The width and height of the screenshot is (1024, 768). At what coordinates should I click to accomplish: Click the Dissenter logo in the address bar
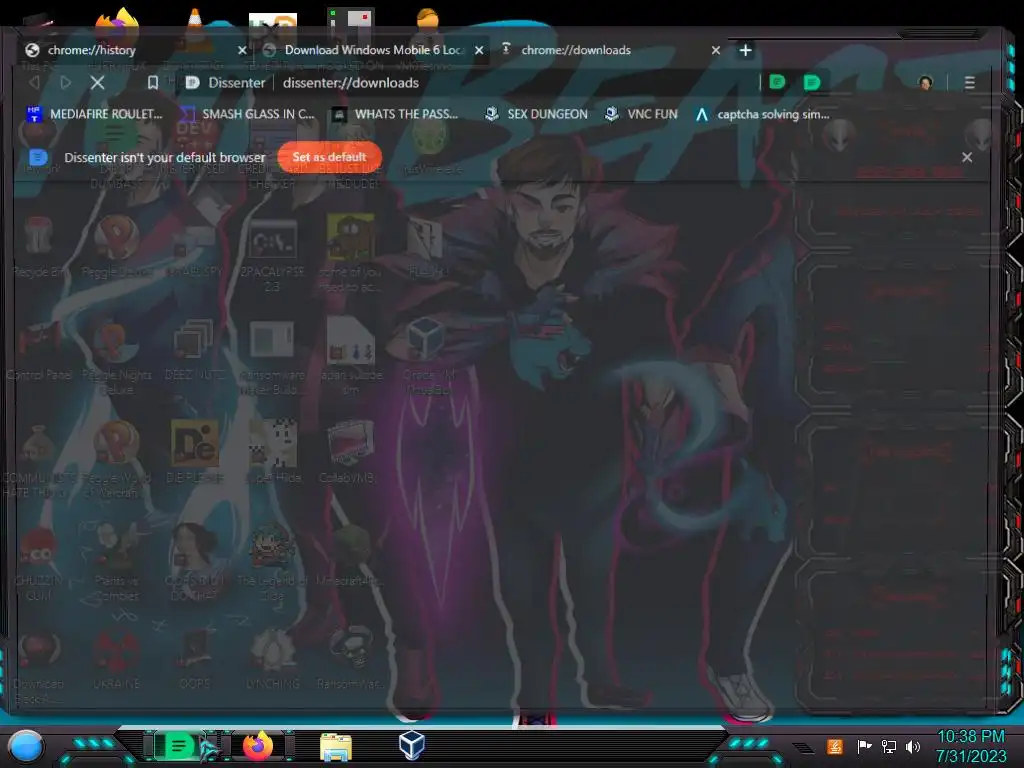(192, 82)
